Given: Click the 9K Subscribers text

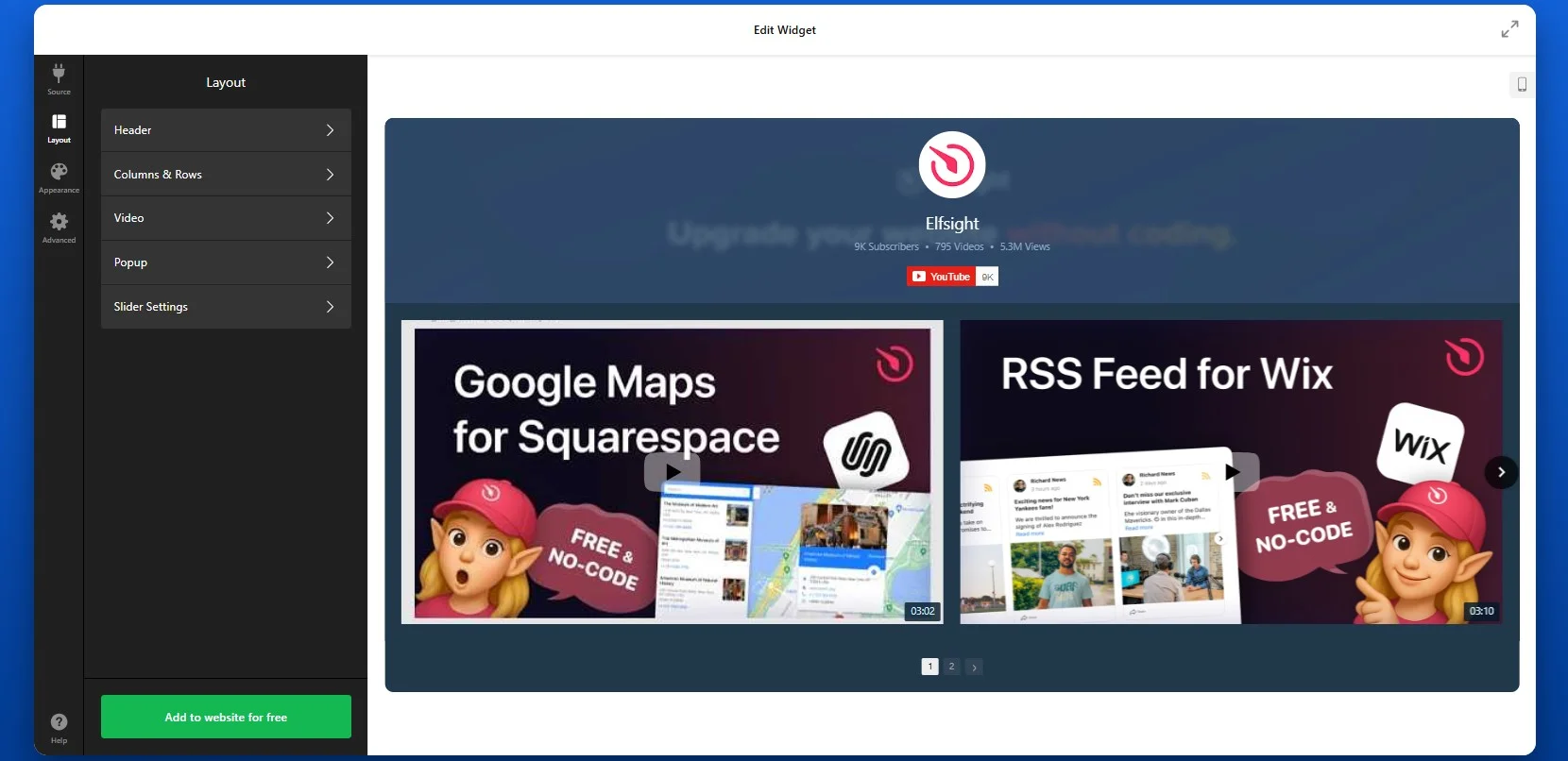Looking at the screenshot, I should [x=886, y=246].
